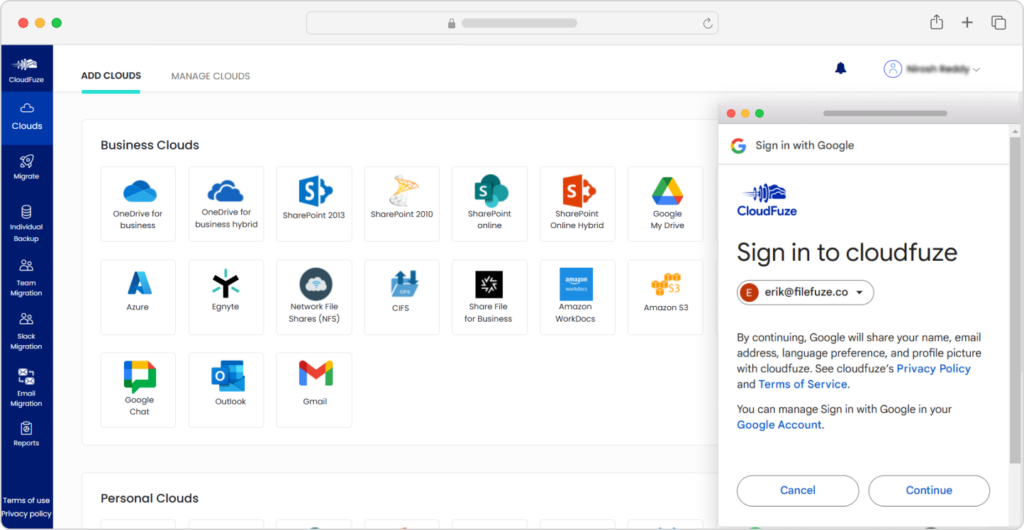The image size is (1024, 530).
Task: Open Google Account link
Action: (x=779, y=425)
